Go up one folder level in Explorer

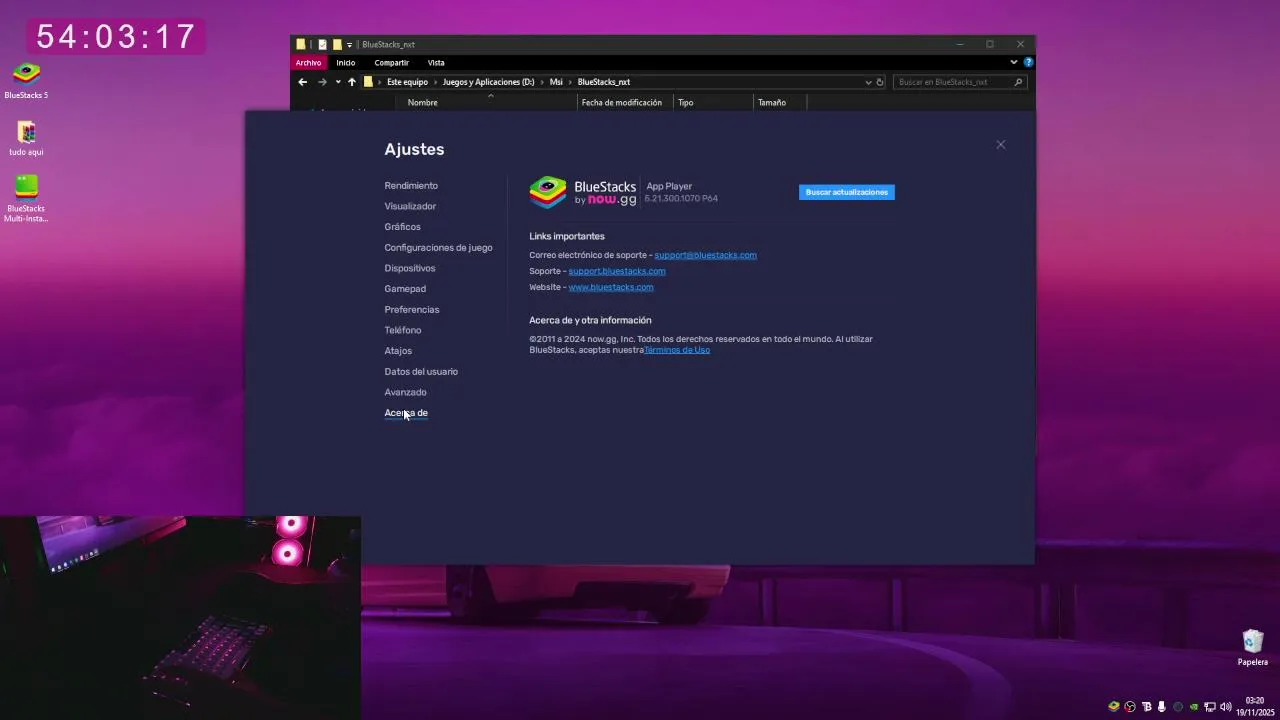(x=352, y=82)
